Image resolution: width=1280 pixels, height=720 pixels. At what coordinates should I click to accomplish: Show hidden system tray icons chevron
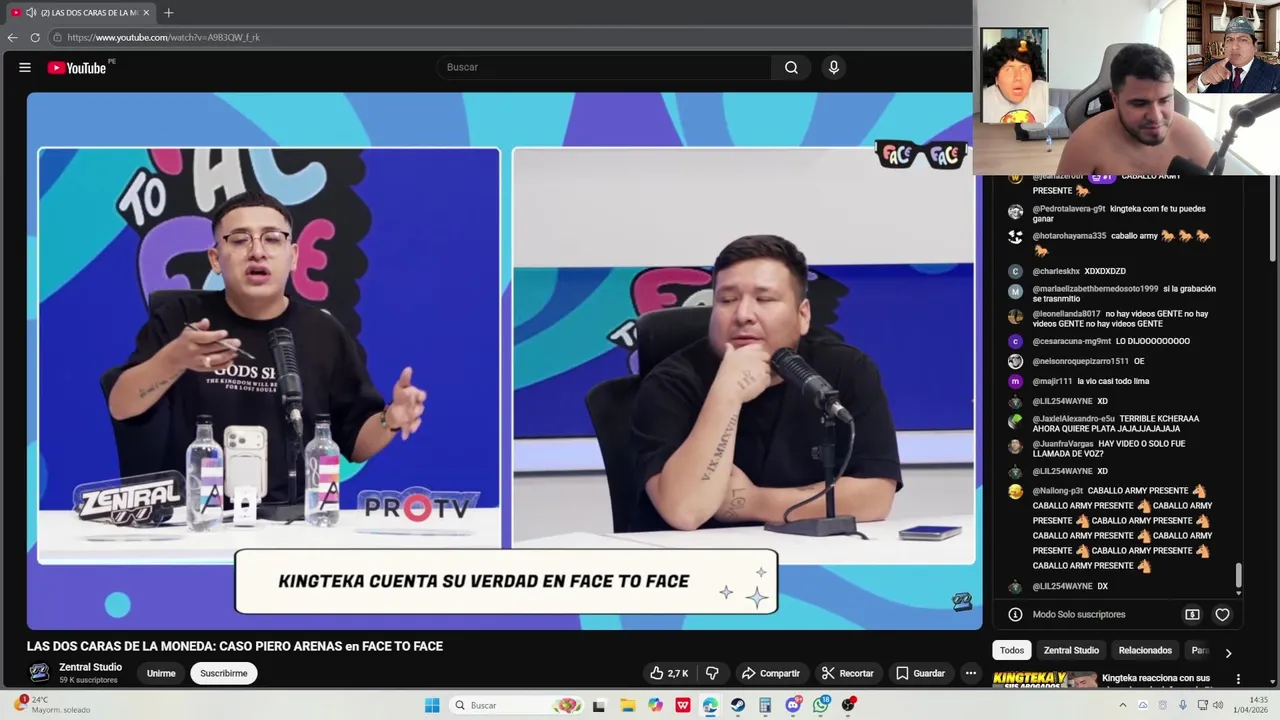click(1122, 705)
